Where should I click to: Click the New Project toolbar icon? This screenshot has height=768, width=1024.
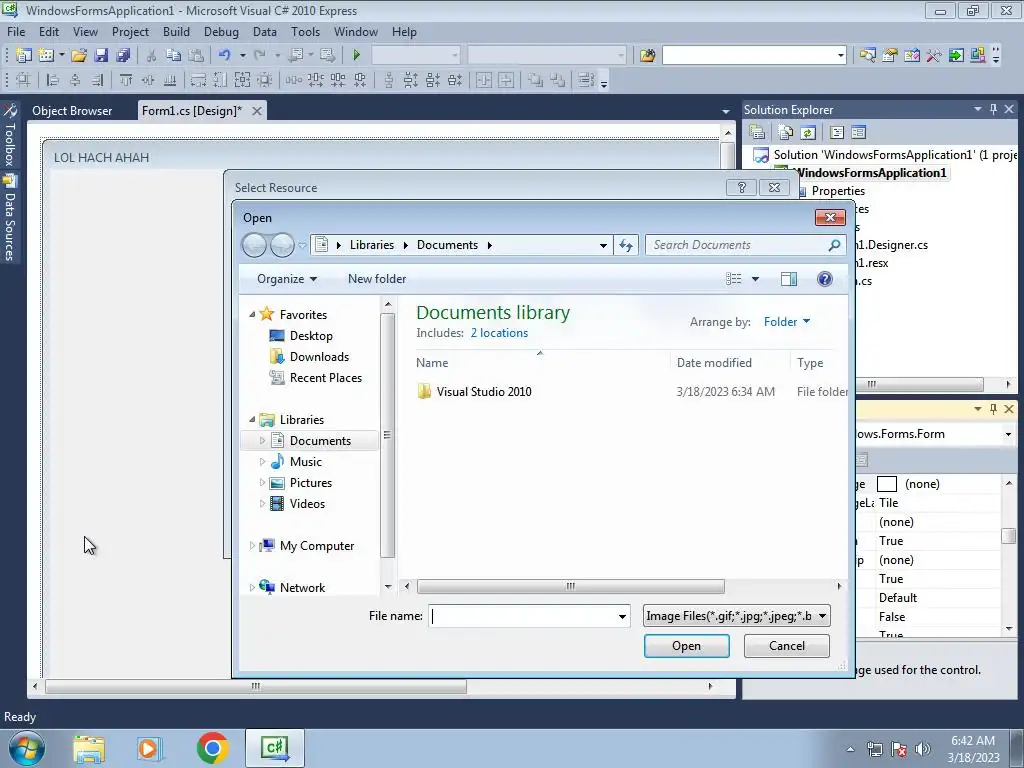[x=24, y=56]
